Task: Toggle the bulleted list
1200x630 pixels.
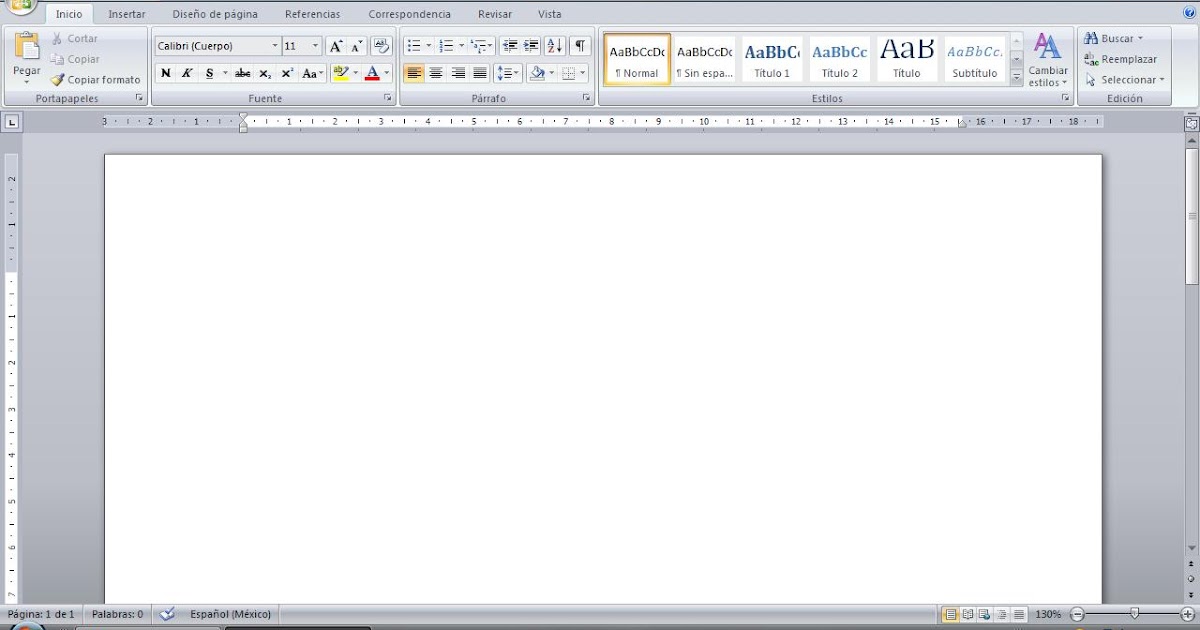Action: (x=416, y=45)
